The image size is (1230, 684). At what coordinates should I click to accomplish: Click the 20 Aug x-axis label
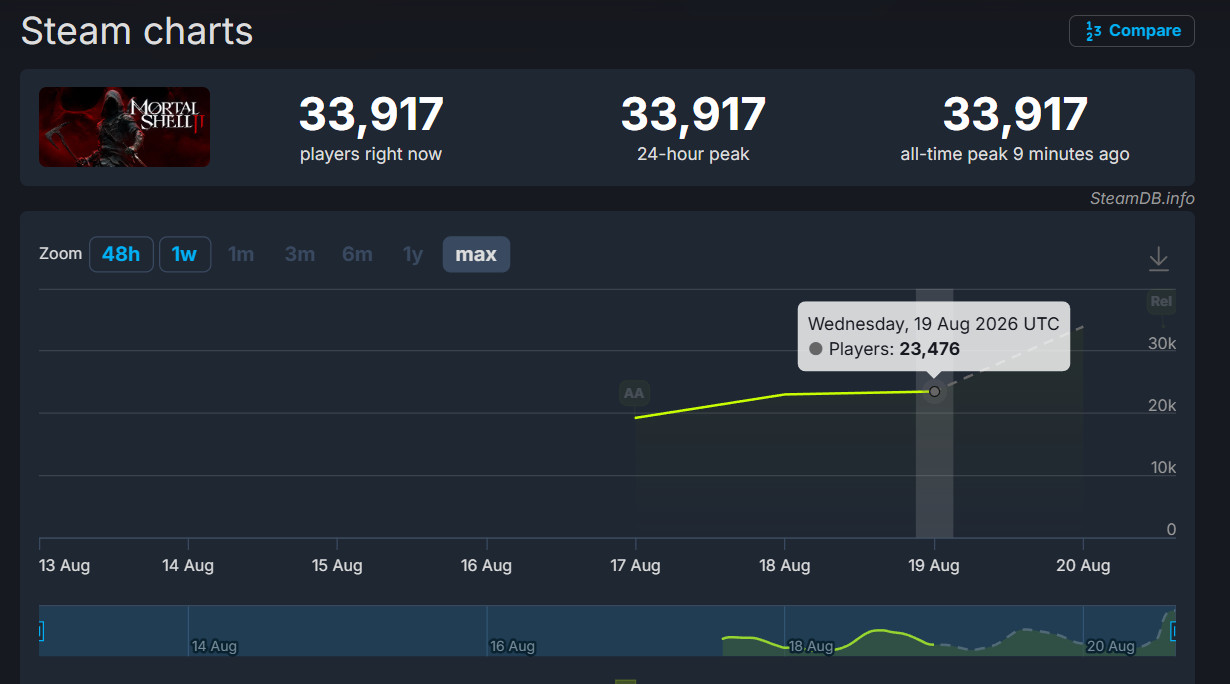(x=1083, y=566)
